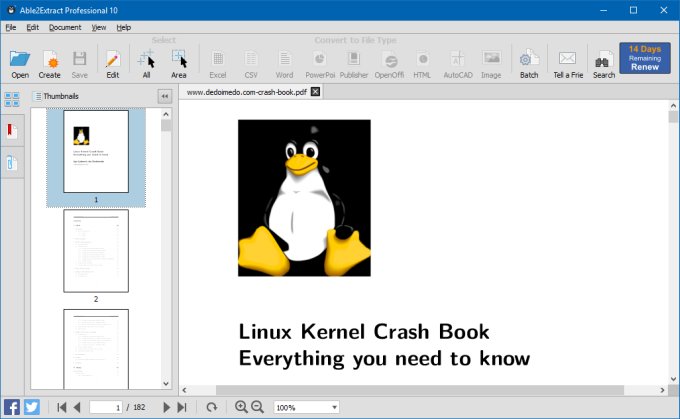Zoom out with the magnifier minus icon

258,407
